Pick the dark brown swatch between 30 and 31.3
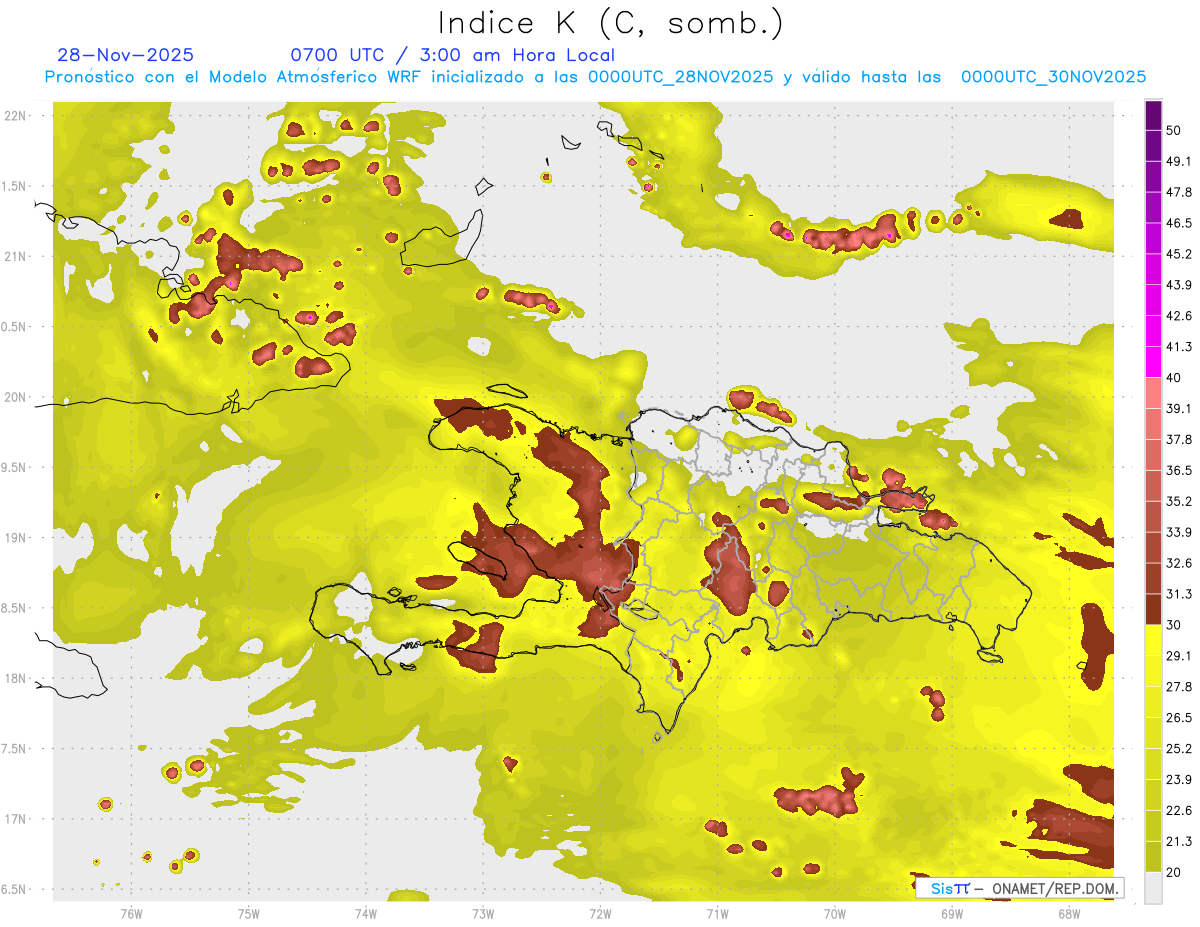The image size is (1200, 927). pyautogui.click(x=1153, y=609)
